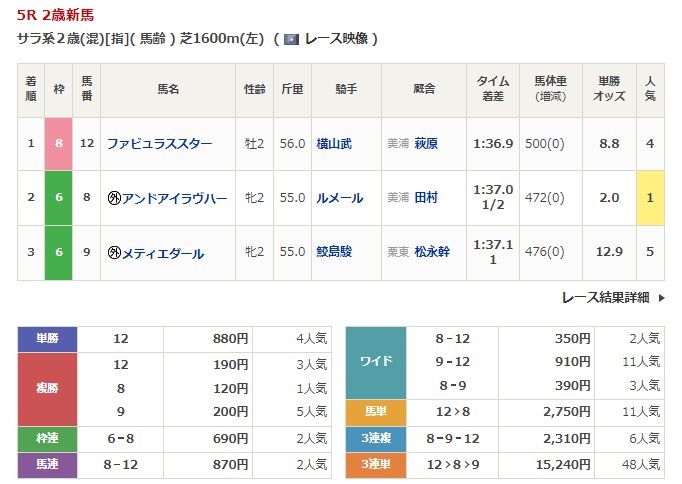The height and width of the screenshot is (484, 682).
Task: Open the レース結果詳細 link
Action: (x=605, y=298)
